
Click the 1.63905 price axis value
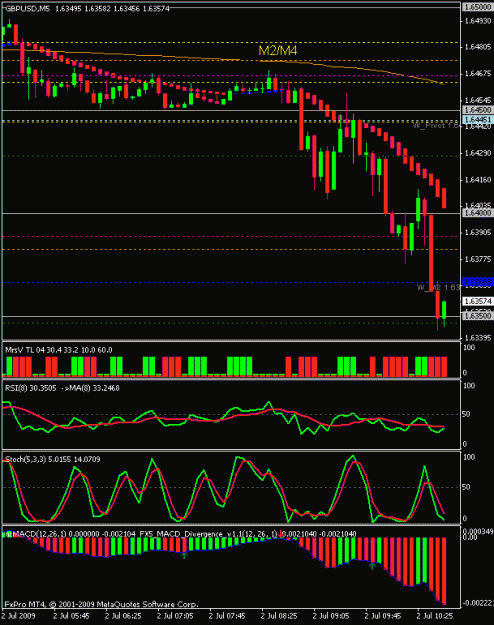pyautogui.click(x=478, y=232)
